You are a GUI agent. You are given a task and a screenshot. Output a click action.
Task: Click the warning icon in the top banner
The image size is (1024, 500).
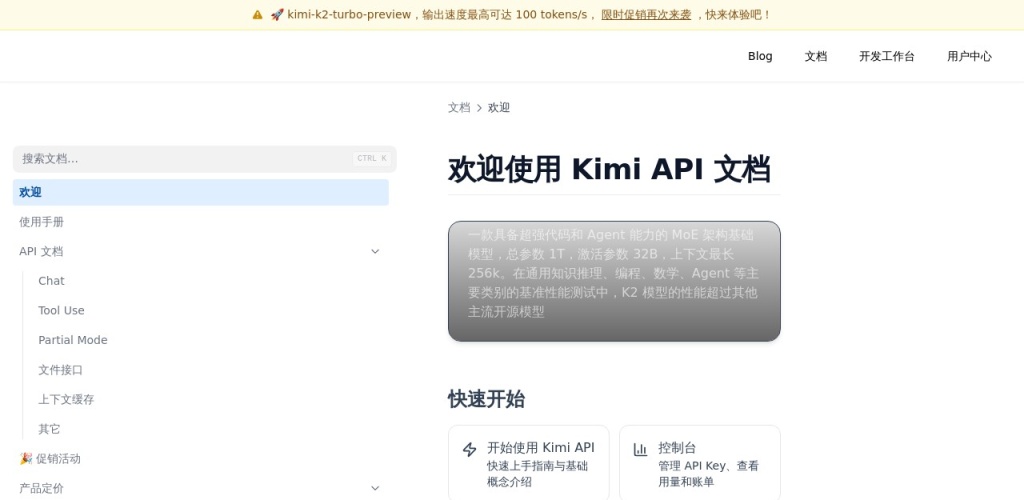point(257,15)
